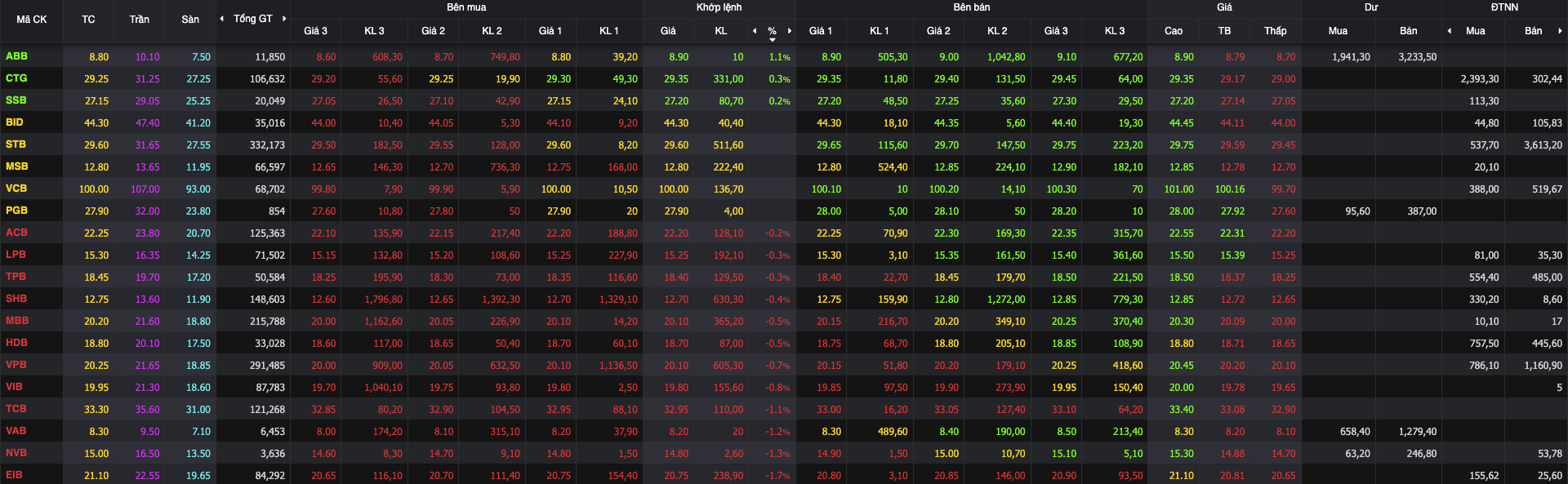Viewport: 1568px width, 484px height.
Task: Open the ABB stock symbol
Action: coord(17,56)
